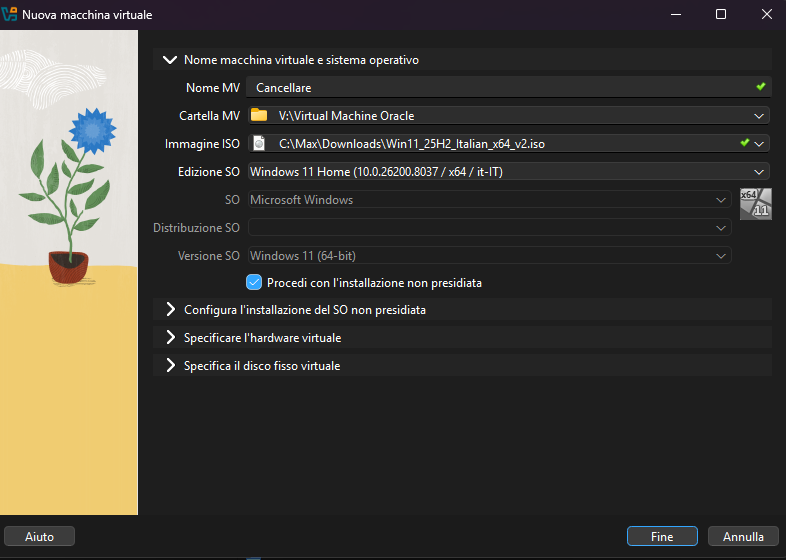Open the Cartella MV folder dropdown
The height and width of the screenshot is (560, 786).
pos(758,116)
